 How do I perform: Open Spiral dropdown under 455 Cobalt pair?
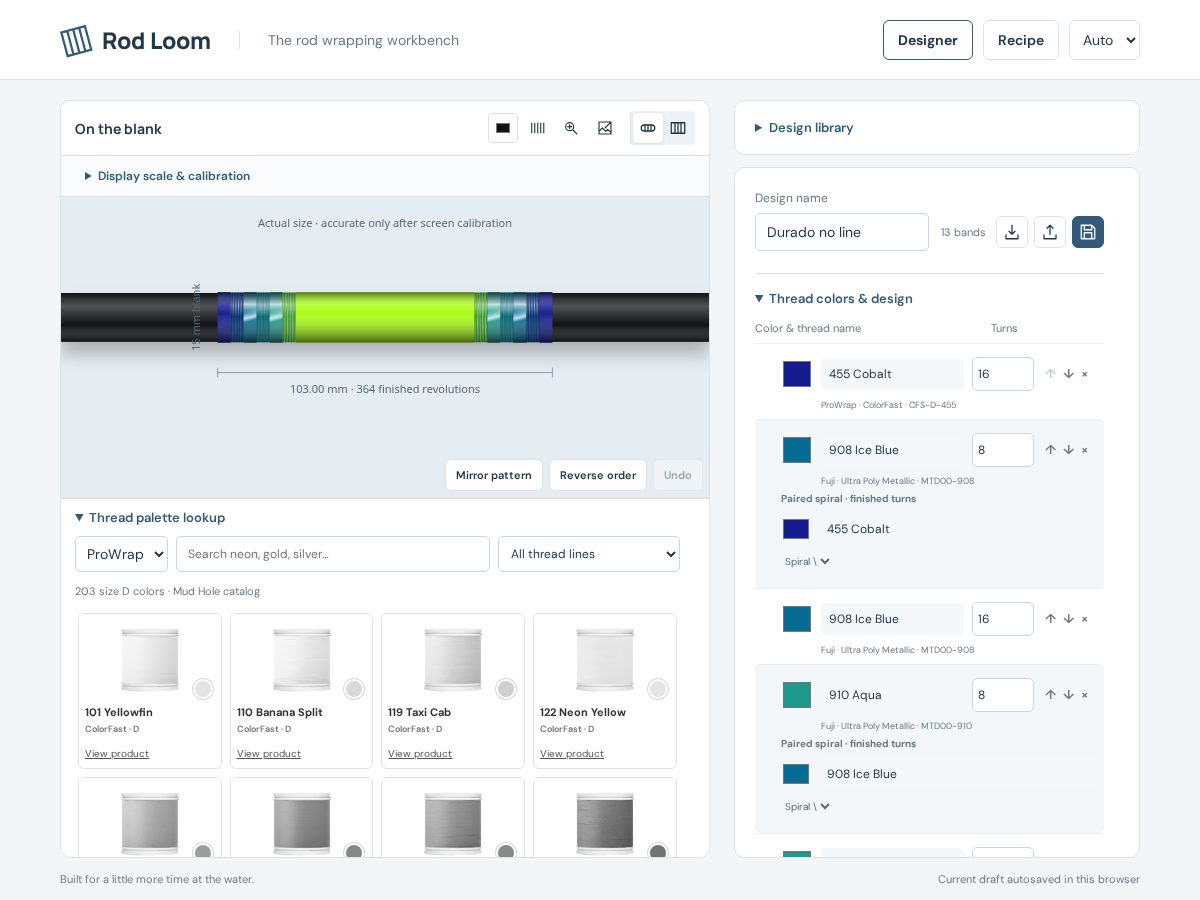tap(808, 562)
